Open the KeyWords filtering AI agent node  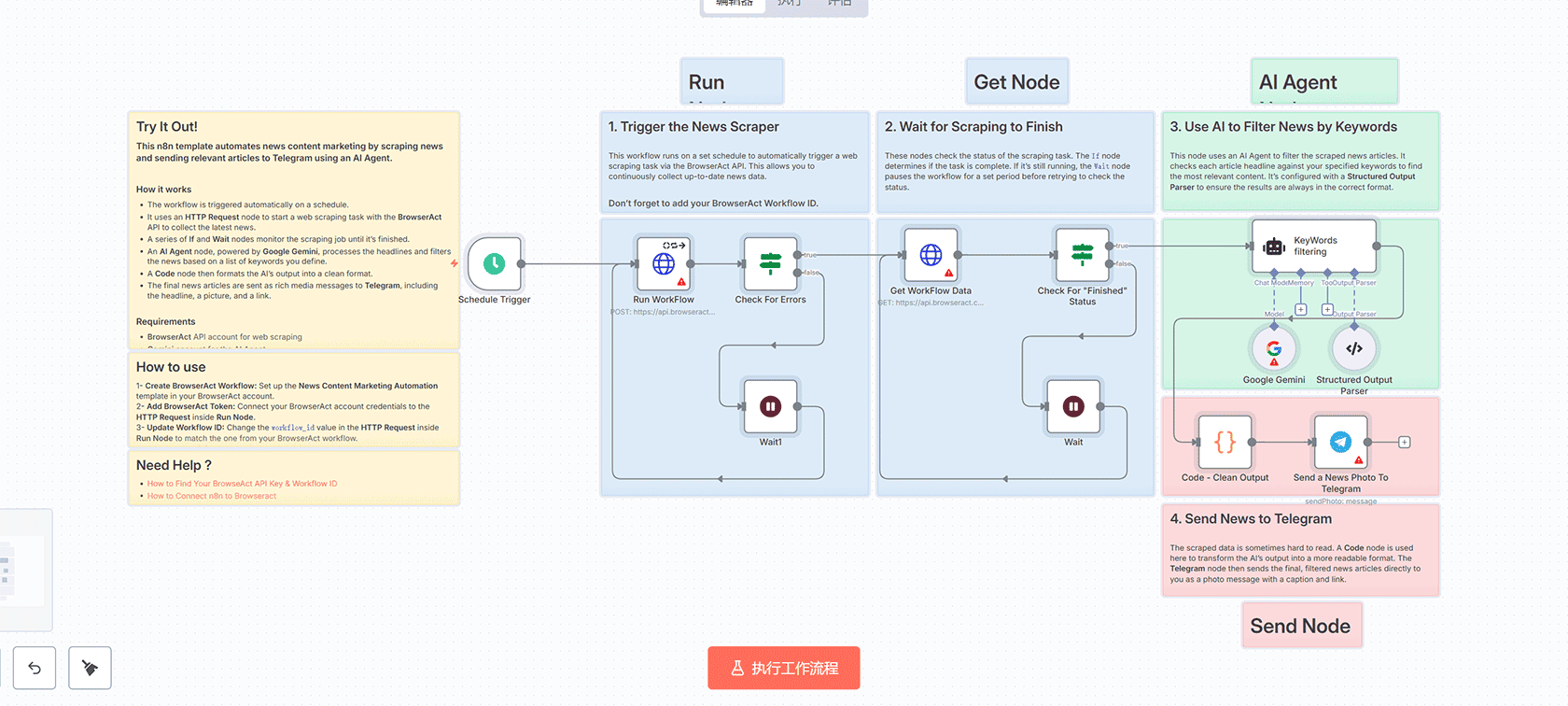point(1313,247)
